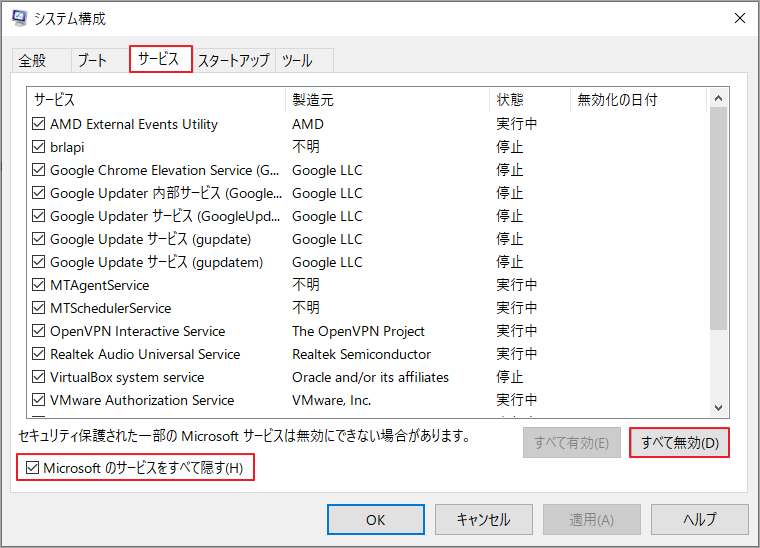
Task: Sort by the 製造元 column header
Action: point(387,100)
